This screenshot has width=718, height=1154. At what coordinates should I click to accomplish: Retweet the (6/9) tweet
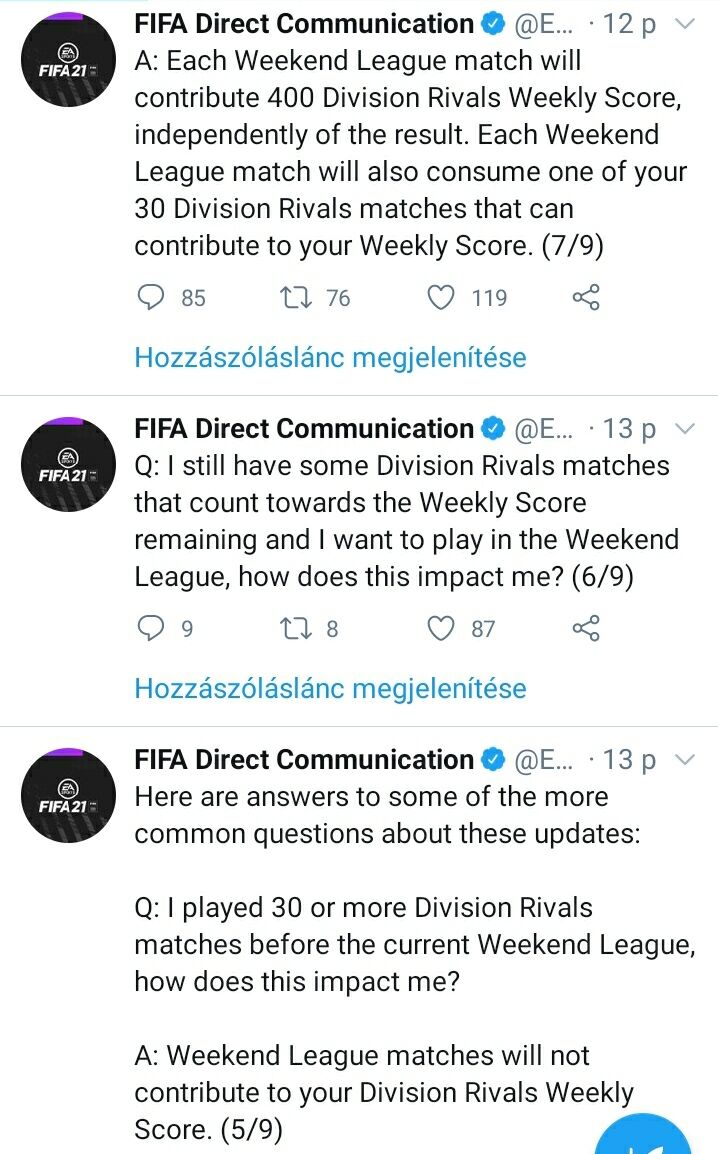pyautogui.click(x=296, y=628)
